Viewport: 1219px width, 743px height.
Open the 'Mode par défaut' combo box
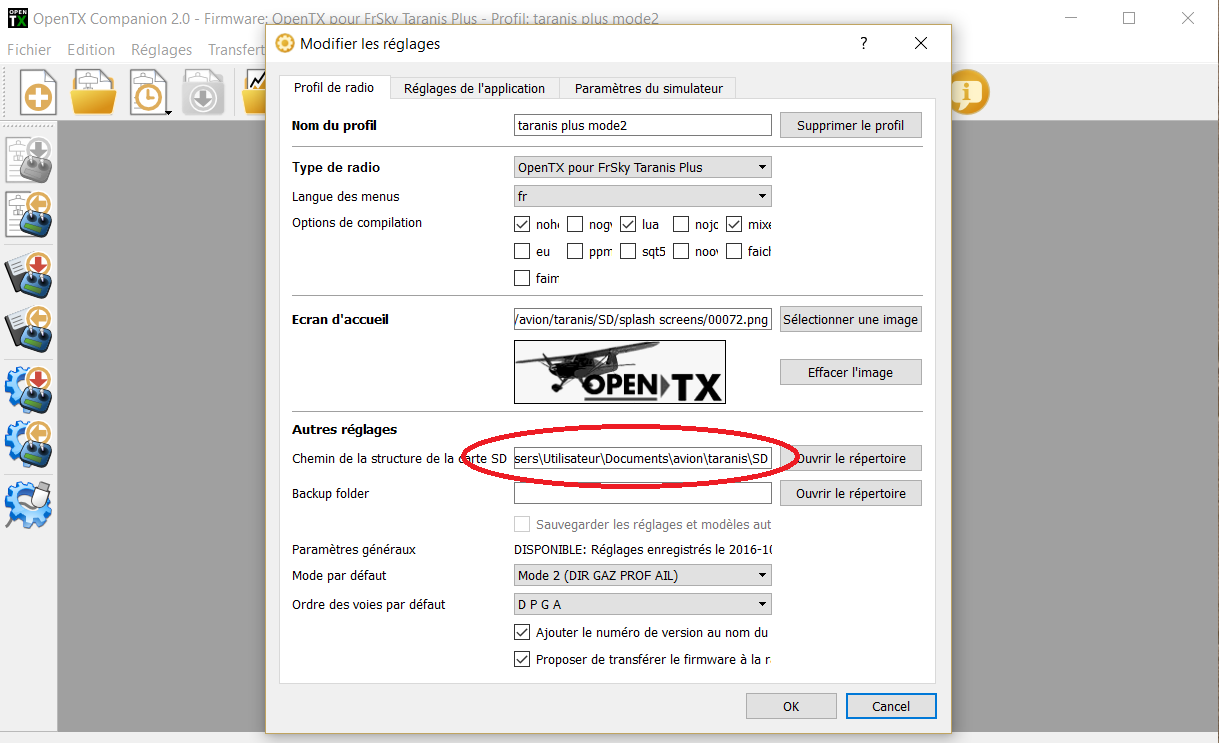[x=642, y=575]
